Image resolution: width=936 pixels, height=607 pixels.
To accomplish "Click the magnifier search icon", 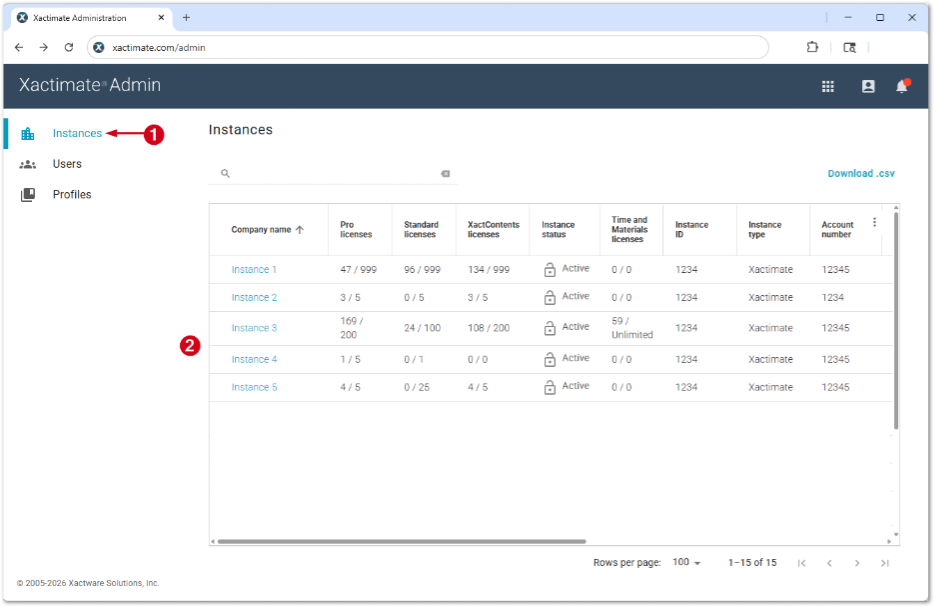I will 225,174.
